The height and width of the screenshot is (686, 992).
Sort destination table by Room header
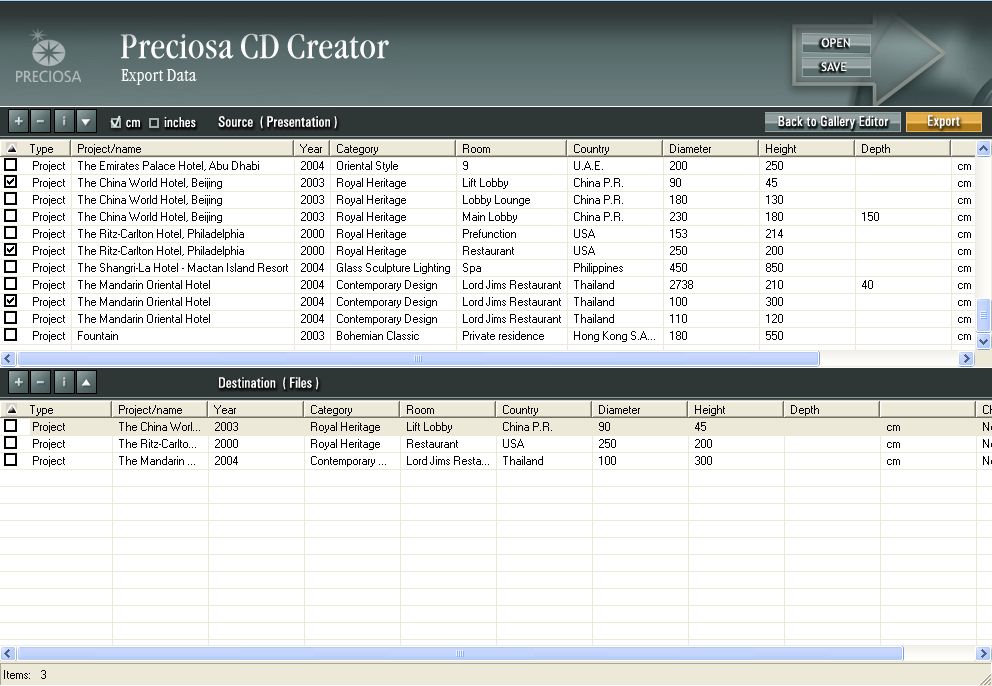point(448,409)
